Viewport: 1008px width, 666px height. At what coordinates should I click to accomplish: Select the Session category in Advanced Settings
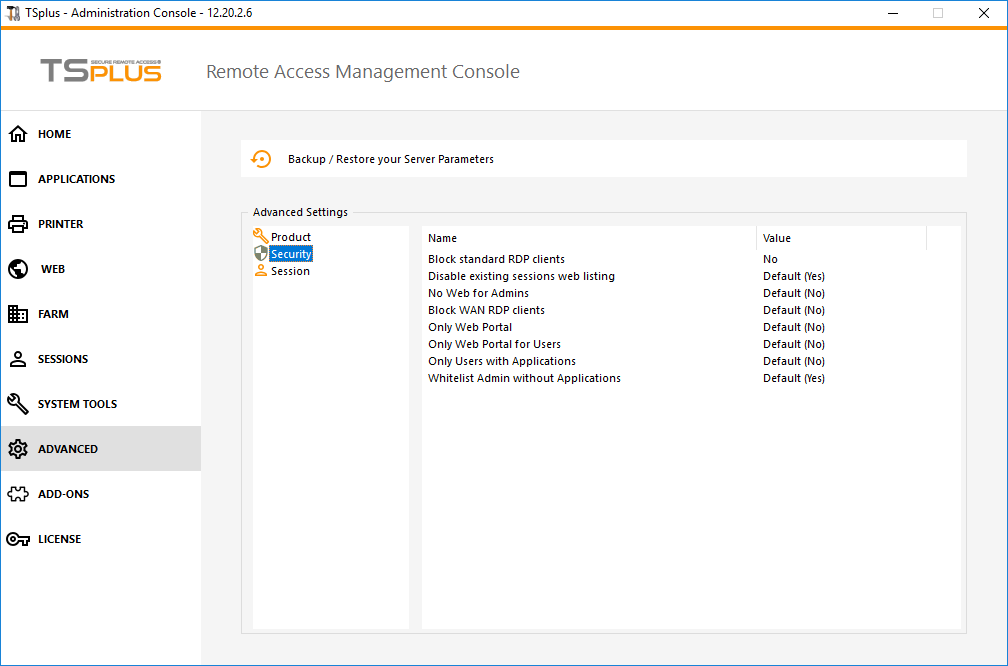[x=290, y=271]
